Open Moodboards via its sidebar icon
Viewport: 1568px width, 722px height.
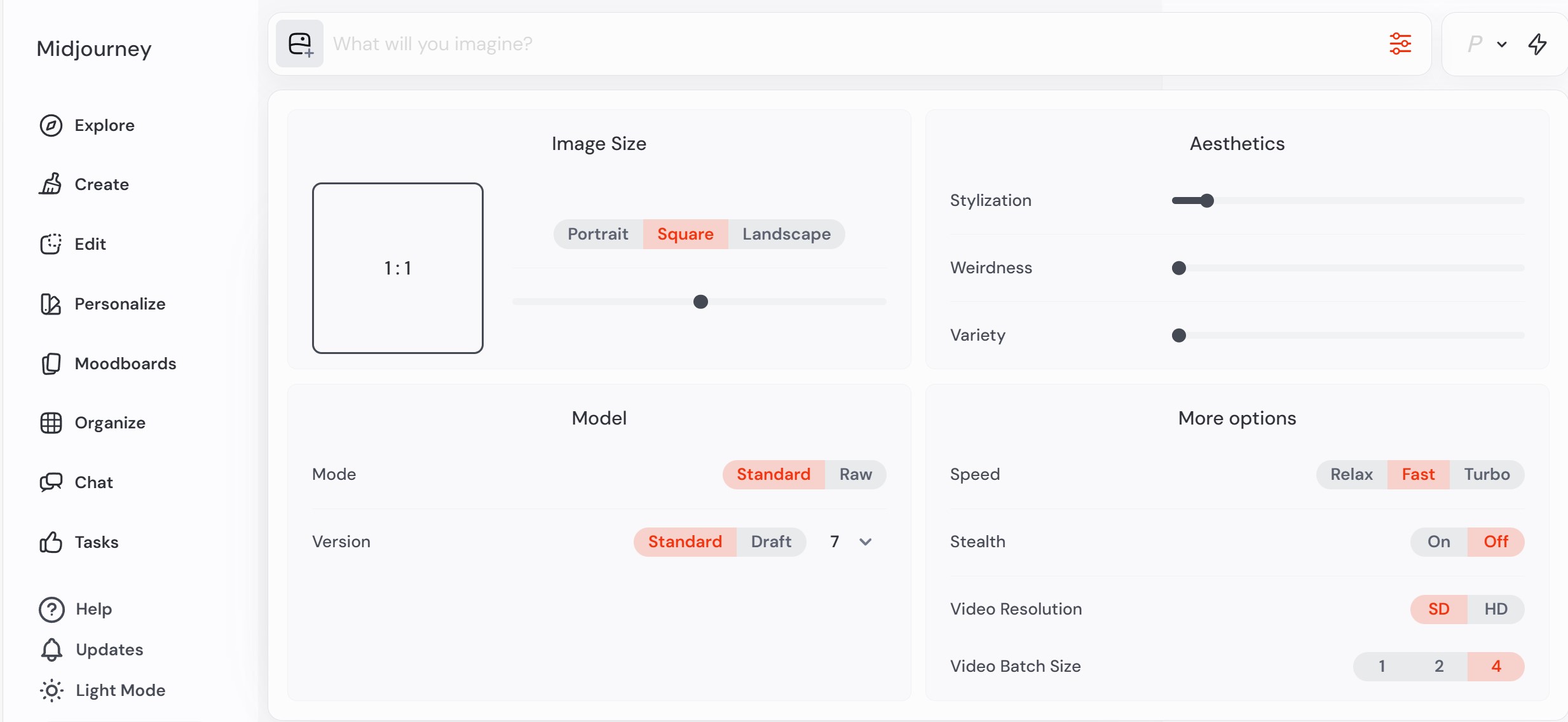(51, 364)
